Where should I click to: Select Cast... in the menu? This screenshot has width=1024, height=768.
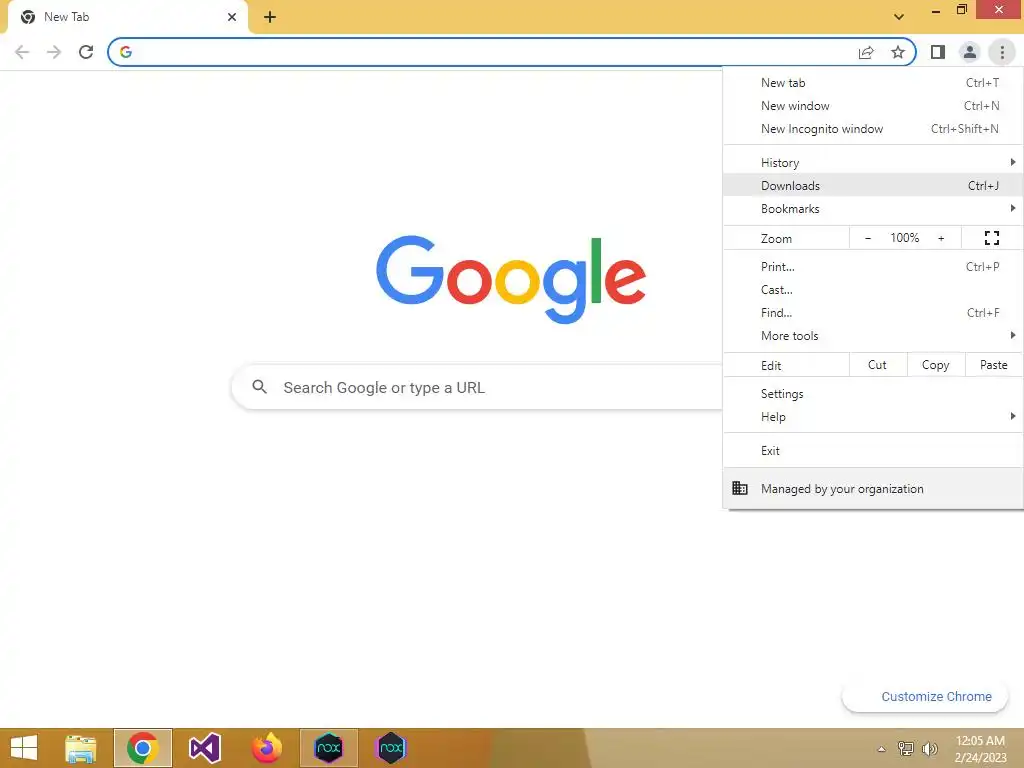coord(873,289)
